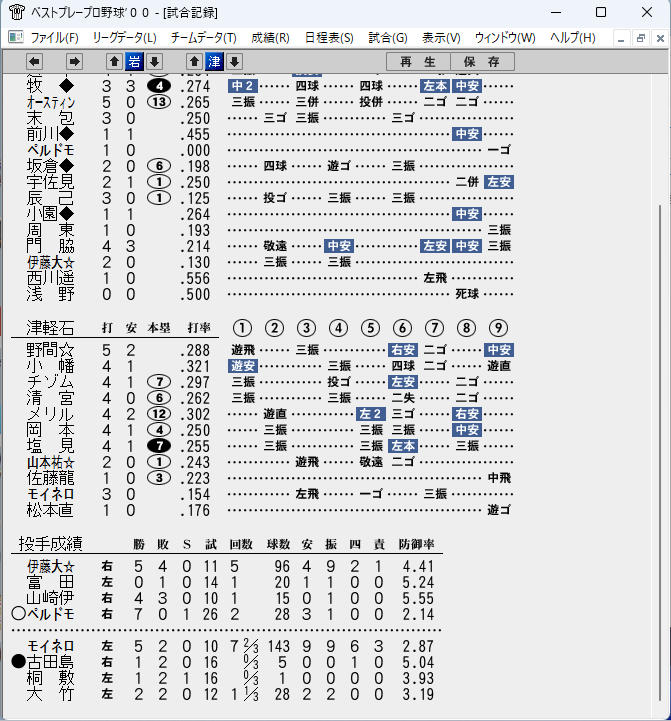Screen dimensions: 671x721
Task: Click the 中2 result for 牧
Action: pyautogui.click(x=242, y=86)
